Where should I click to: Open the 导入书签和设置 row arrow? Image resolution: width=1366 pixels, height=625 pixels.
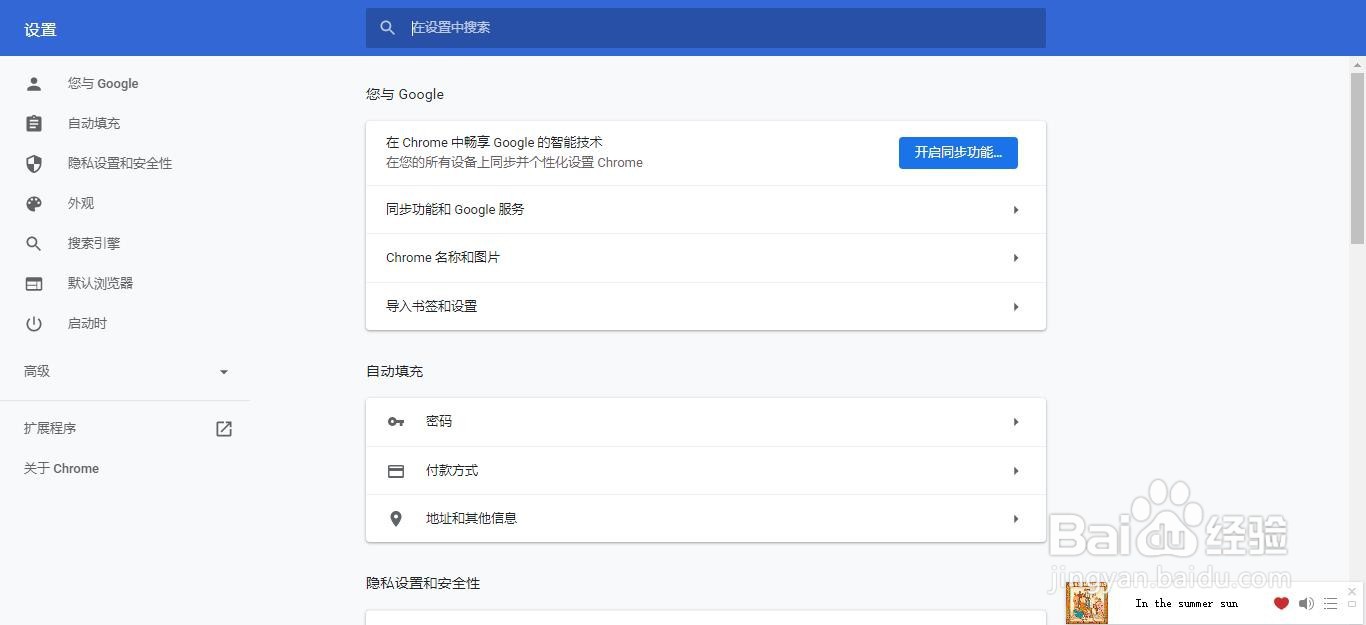[x=1016, y=307]
